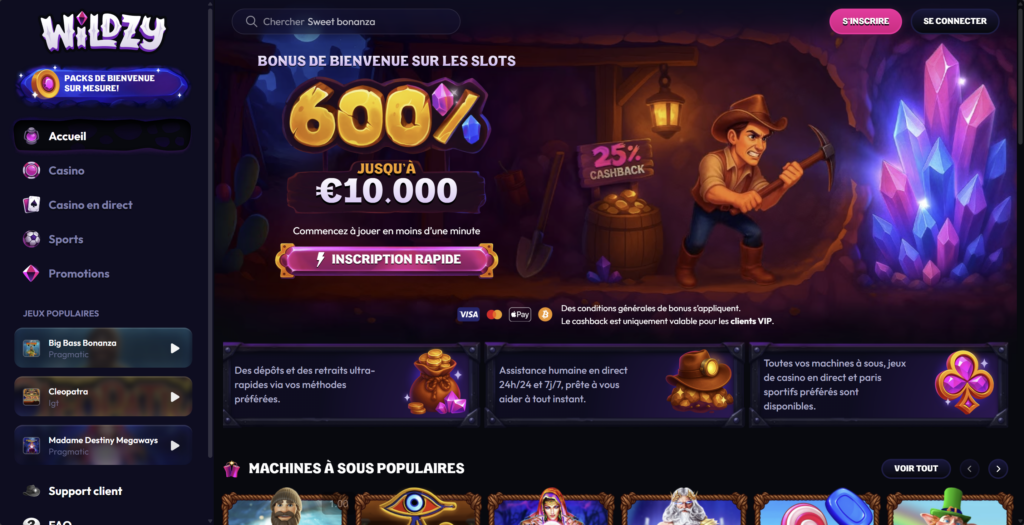
Task: Show previous popular slot machines
Action: (x=969, y=468)
